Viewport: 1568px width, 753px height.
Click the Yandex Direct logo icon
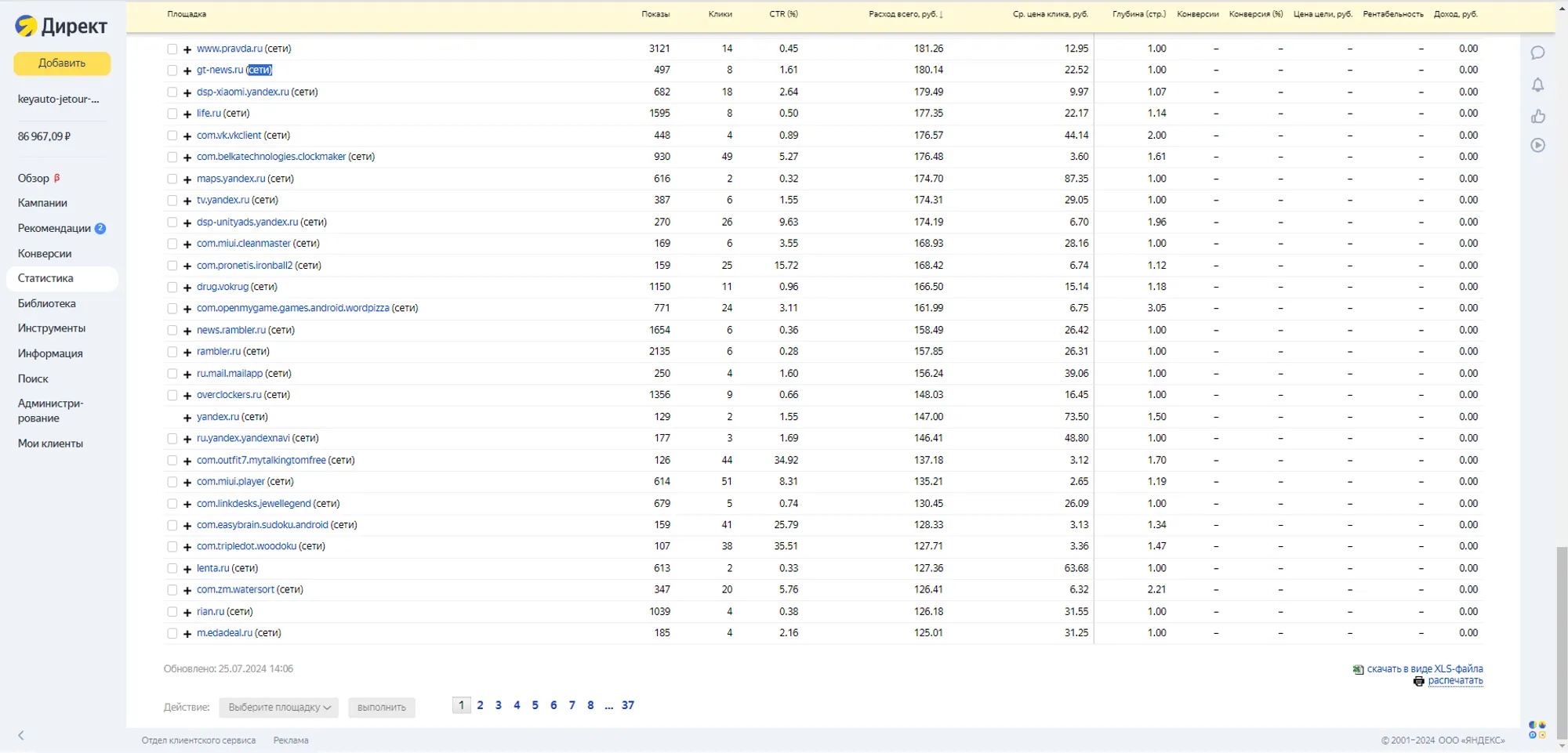click(26, 26)
